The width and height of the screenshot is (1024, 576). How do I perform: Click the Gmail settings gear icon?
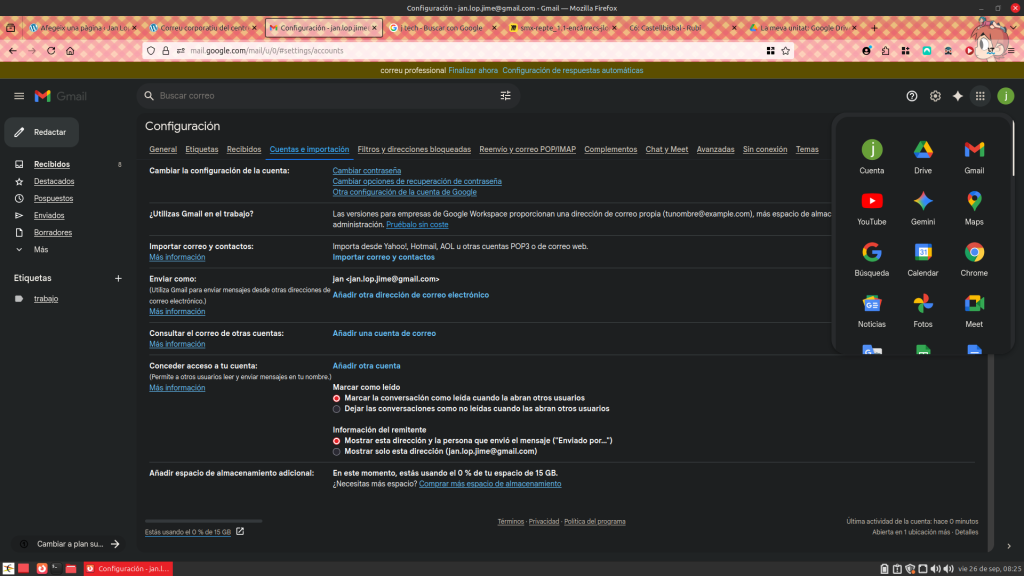[x=935, y=96]
